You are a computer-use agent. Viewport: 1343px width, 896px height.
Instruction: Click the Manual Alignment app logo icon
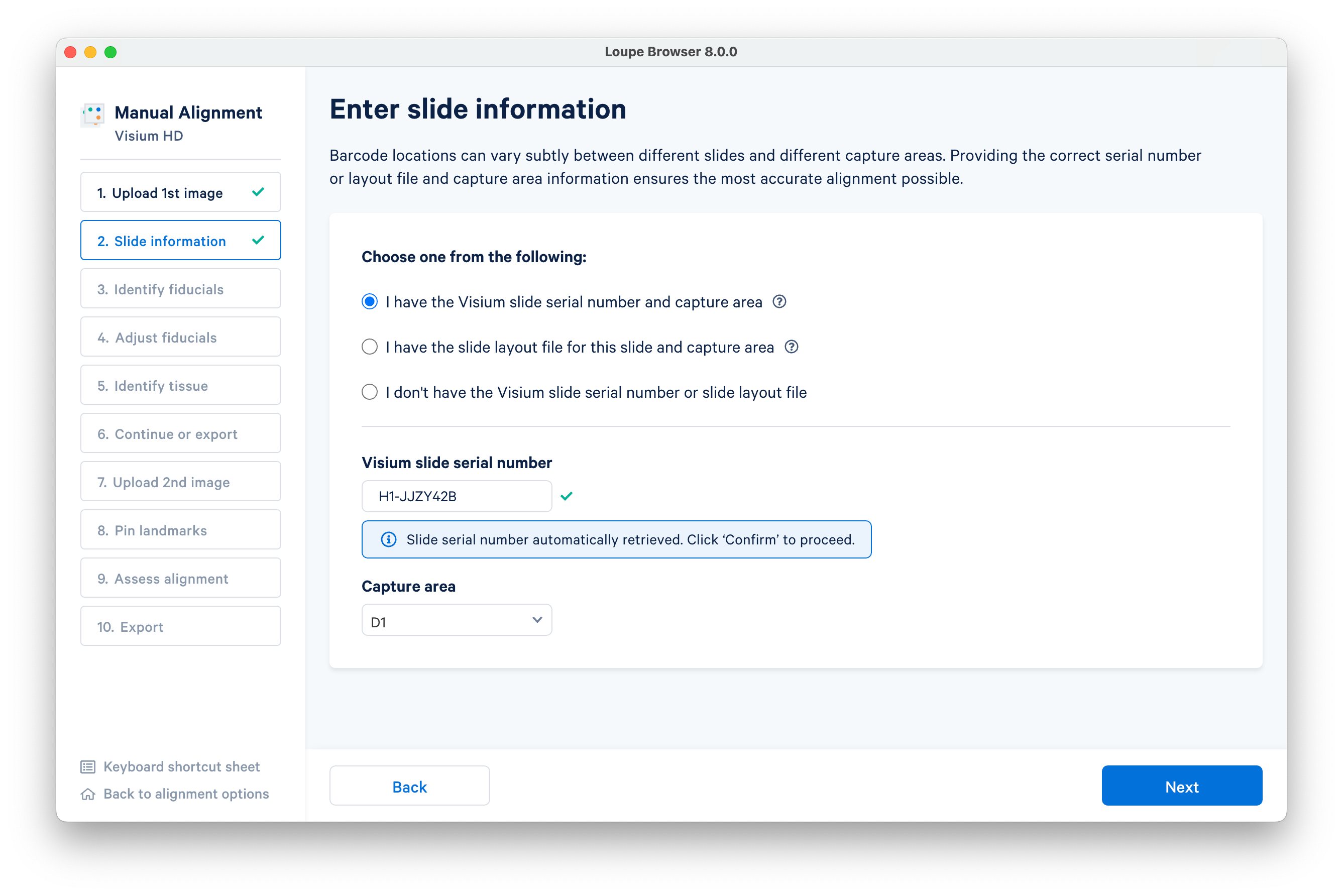(x=92, y=115)
